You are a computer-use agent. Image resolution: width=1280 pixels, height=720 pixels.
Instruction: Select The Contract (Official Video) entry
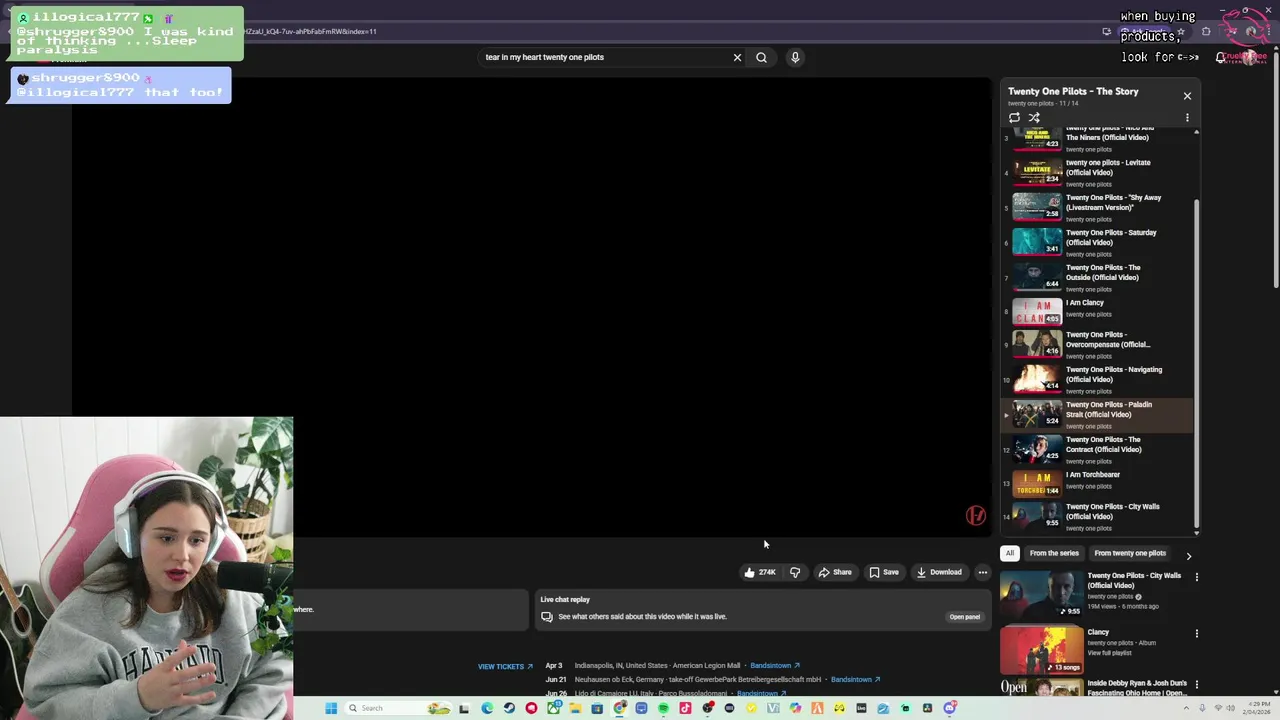coord(1098,449)
